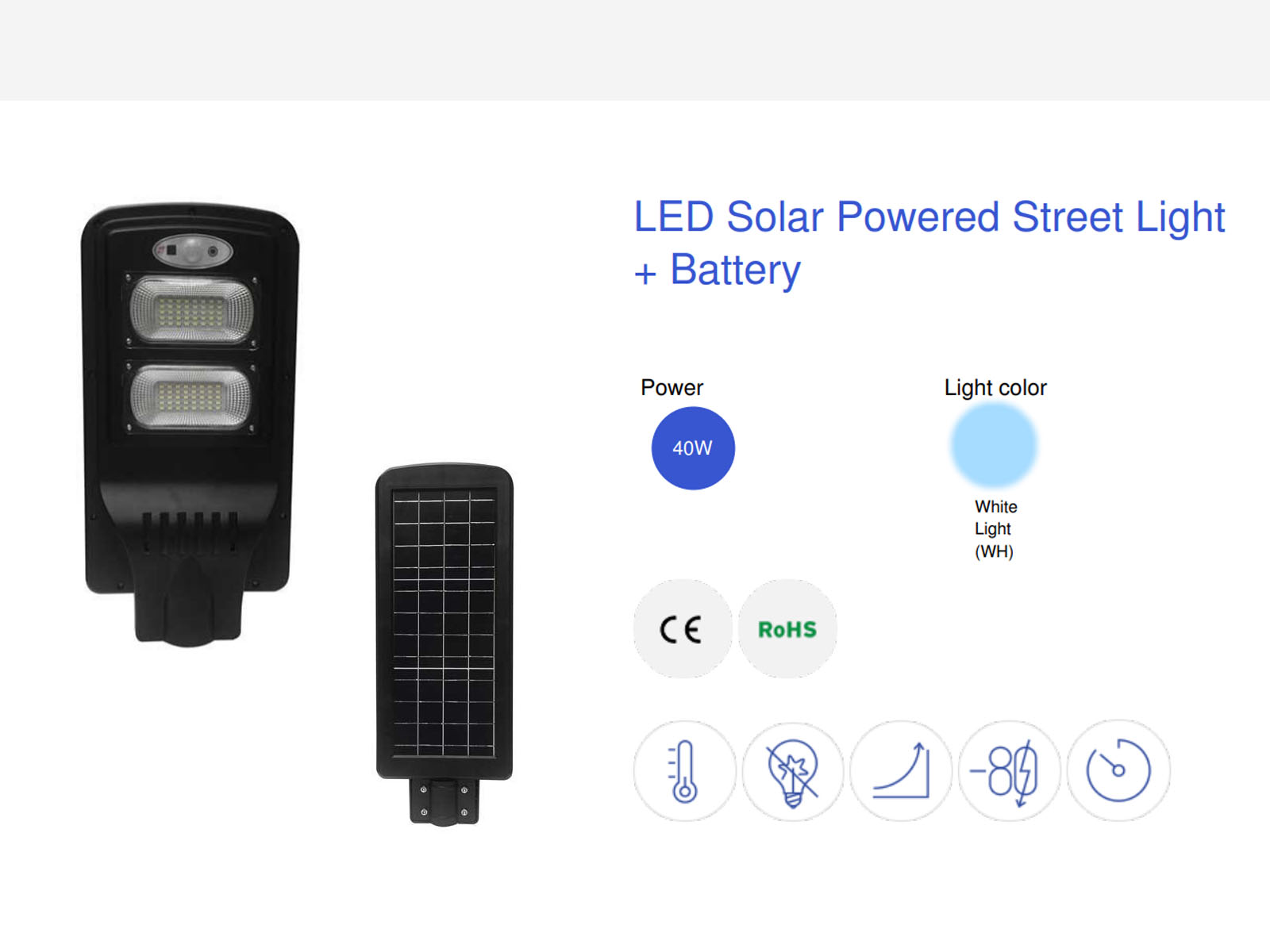Click the gray header bar at the top

click(x=635, y=50)
